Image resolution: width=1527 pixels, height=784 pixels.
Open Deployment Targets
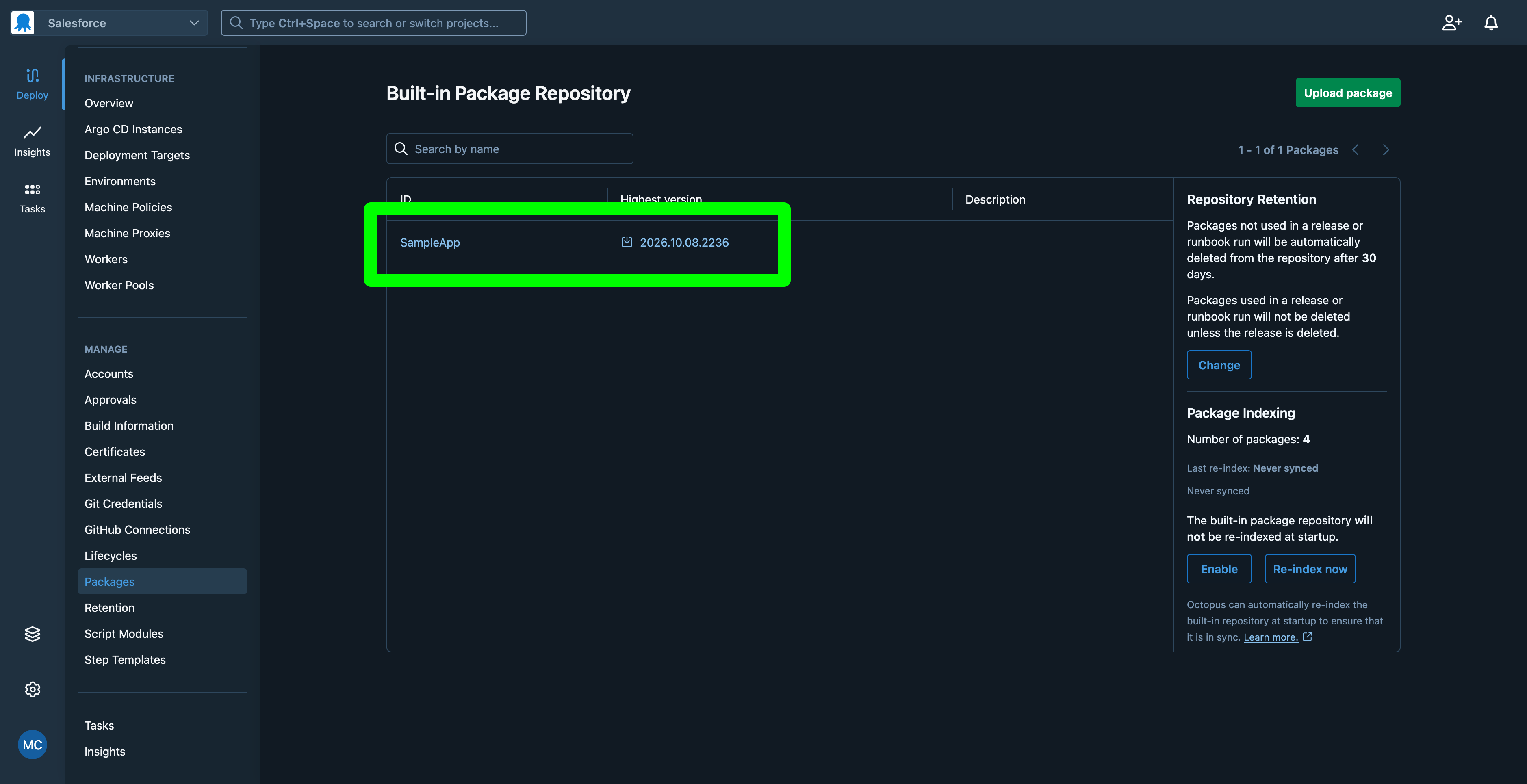click(137, 155)
